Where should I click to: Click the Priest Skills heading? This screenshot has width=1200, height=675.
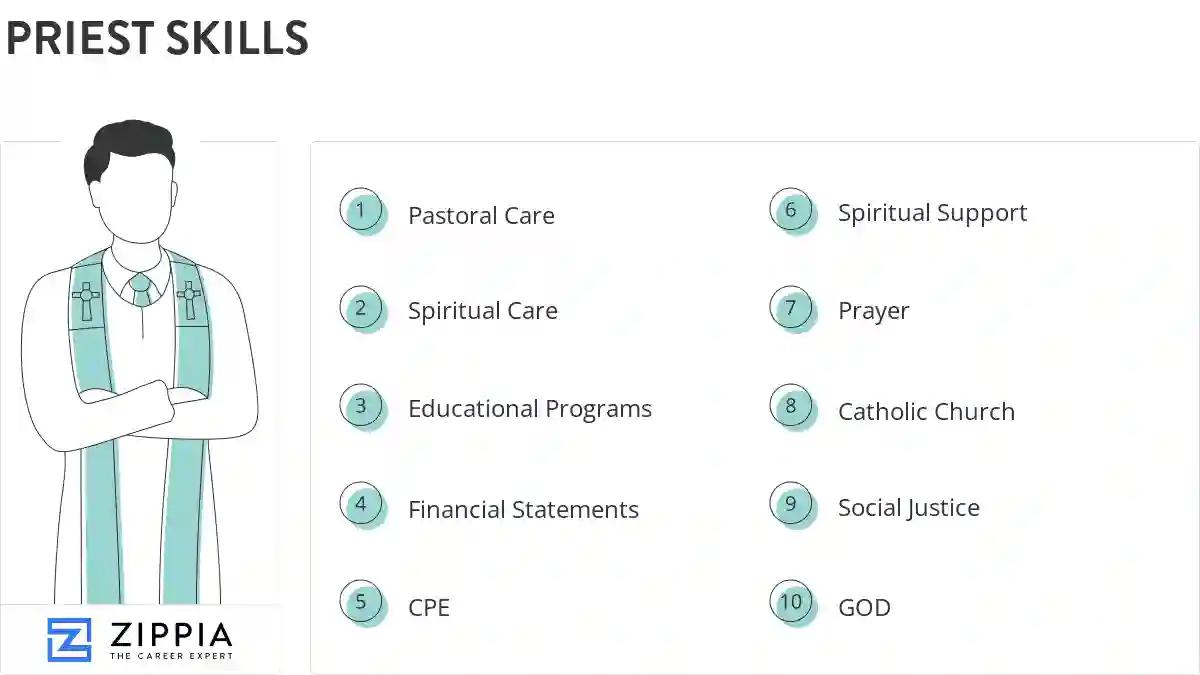tap(157, 39)
